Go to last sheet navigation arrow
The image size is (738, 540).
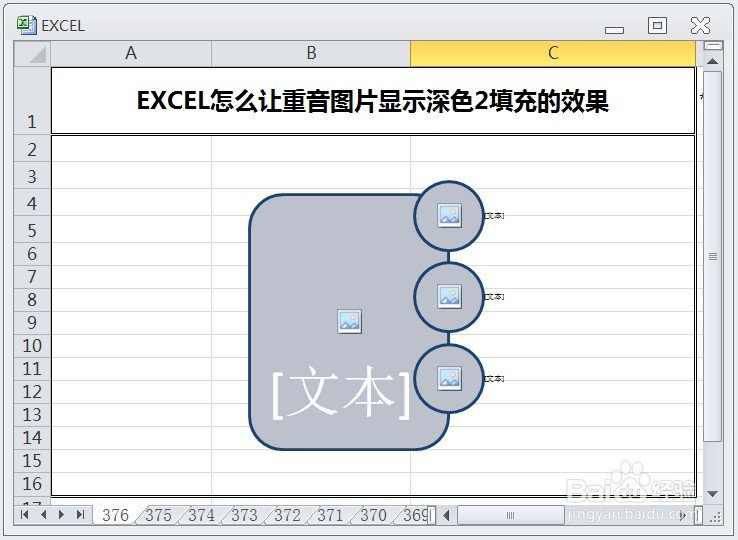pos(80,515)
